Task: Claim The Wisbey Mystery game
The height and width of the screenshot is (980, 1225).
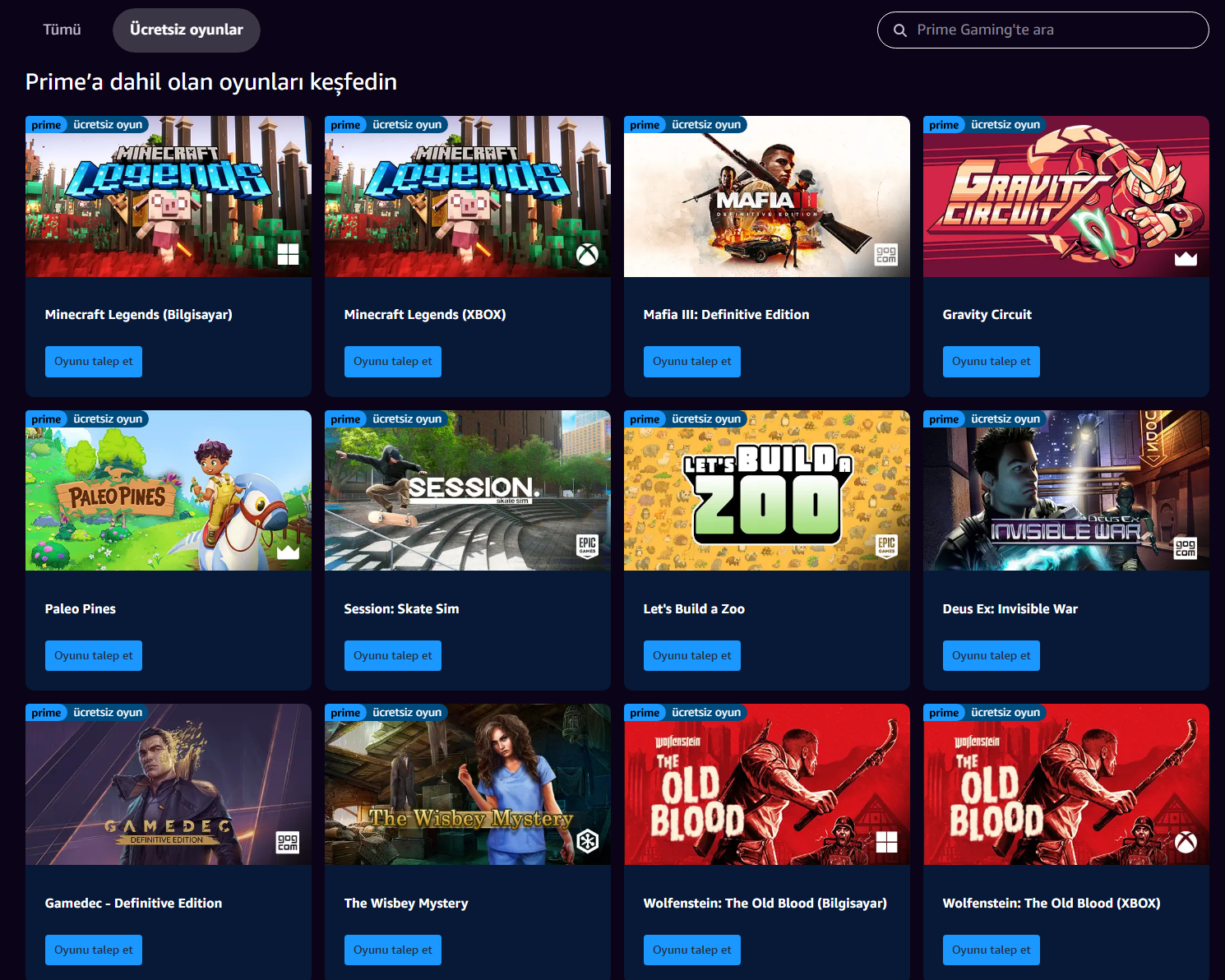Action: pyautogui.click(x=393, y=950)
